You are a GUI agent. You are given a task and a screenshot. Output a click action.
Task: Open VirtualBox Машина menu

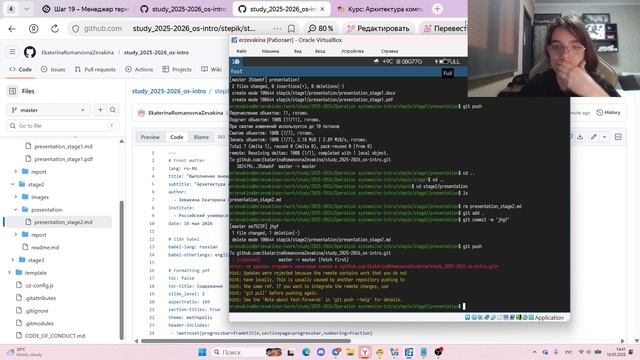point(270,51)
